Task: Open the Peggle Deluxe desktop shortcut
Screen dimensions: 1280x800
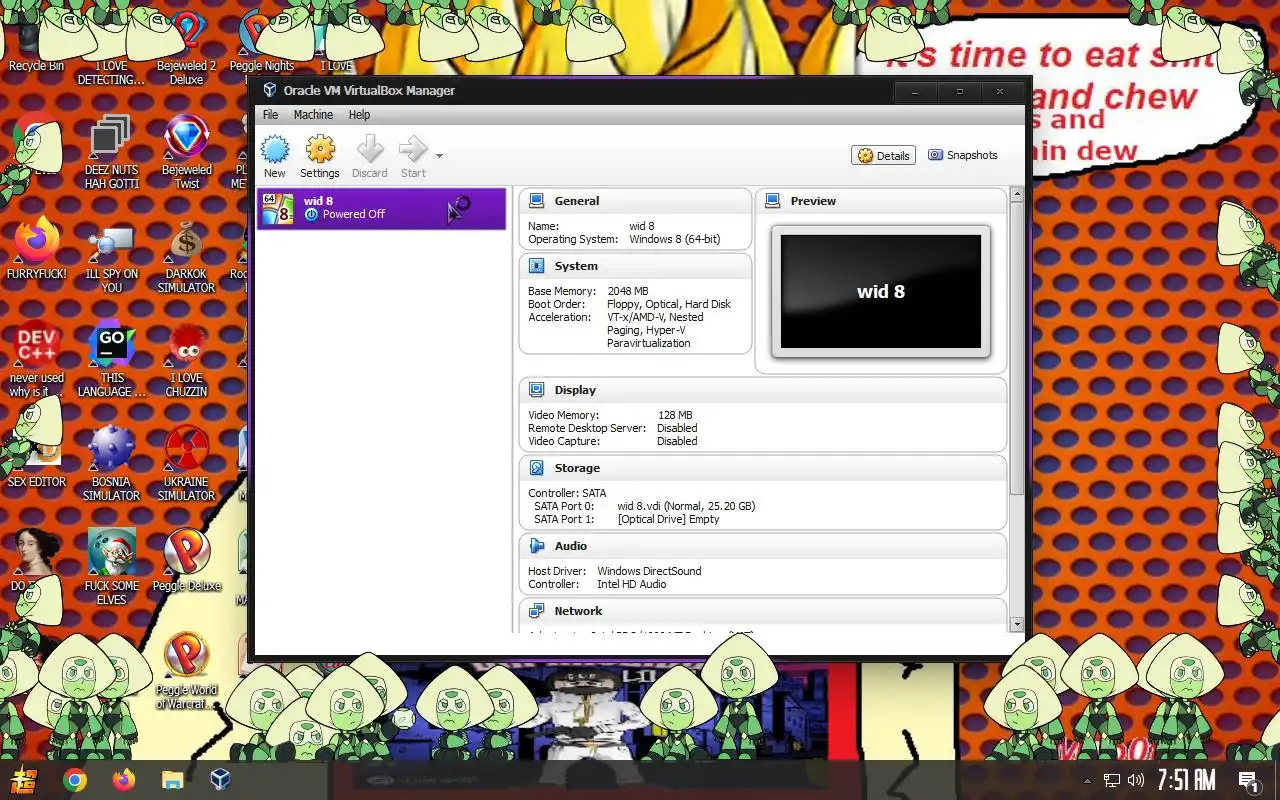Action: tap(186, 560)
